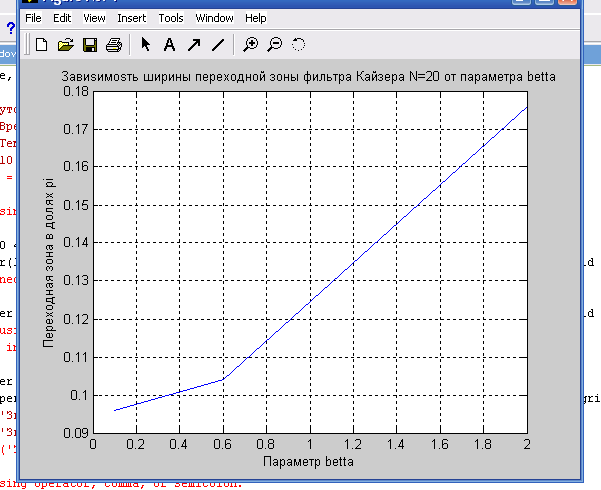Open the Insert menu
Screen dimensions: 601x490
[131, 18]
